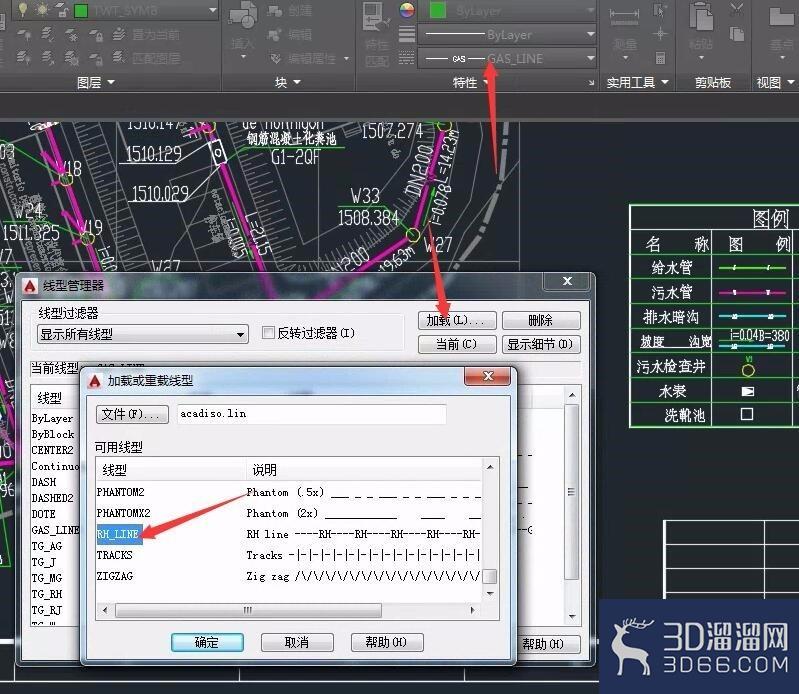Click the Match Properties (特性匹配) icon

coord(377,18)
